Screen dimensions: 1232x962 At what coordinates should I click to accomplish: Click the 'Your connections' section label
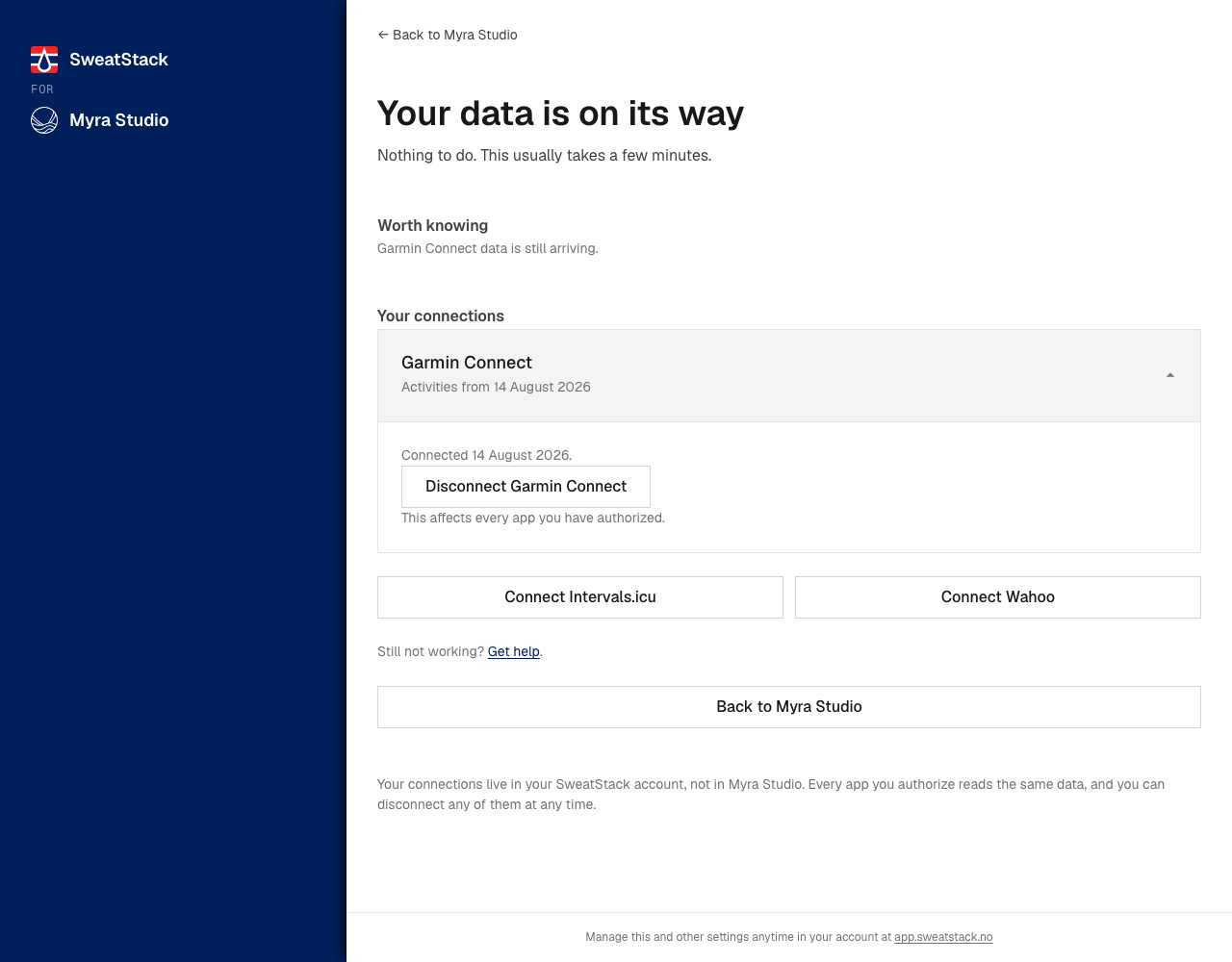coord(441,316)
